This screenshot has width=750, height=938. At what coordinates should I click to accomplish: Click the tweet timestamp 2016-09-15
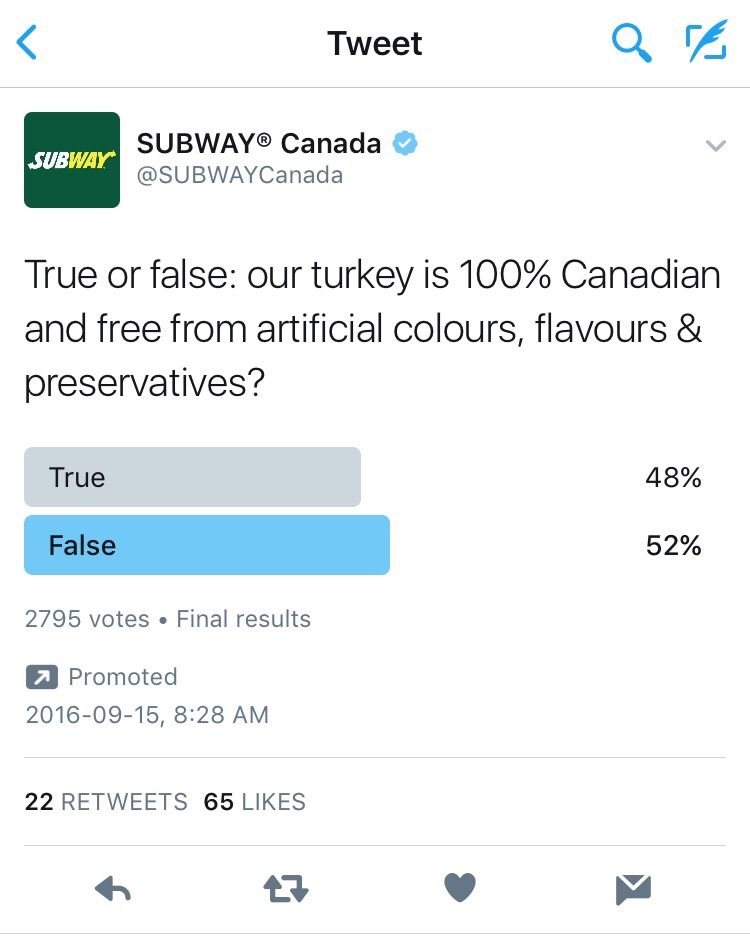(146, 715)
